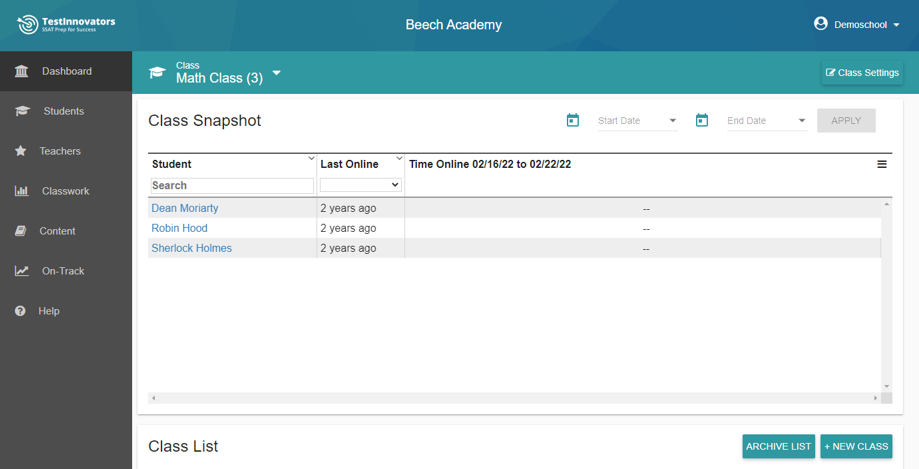This screenshot has height=469, width=919.
Task: Click the Help question mark icon
Action: point(21,311)
